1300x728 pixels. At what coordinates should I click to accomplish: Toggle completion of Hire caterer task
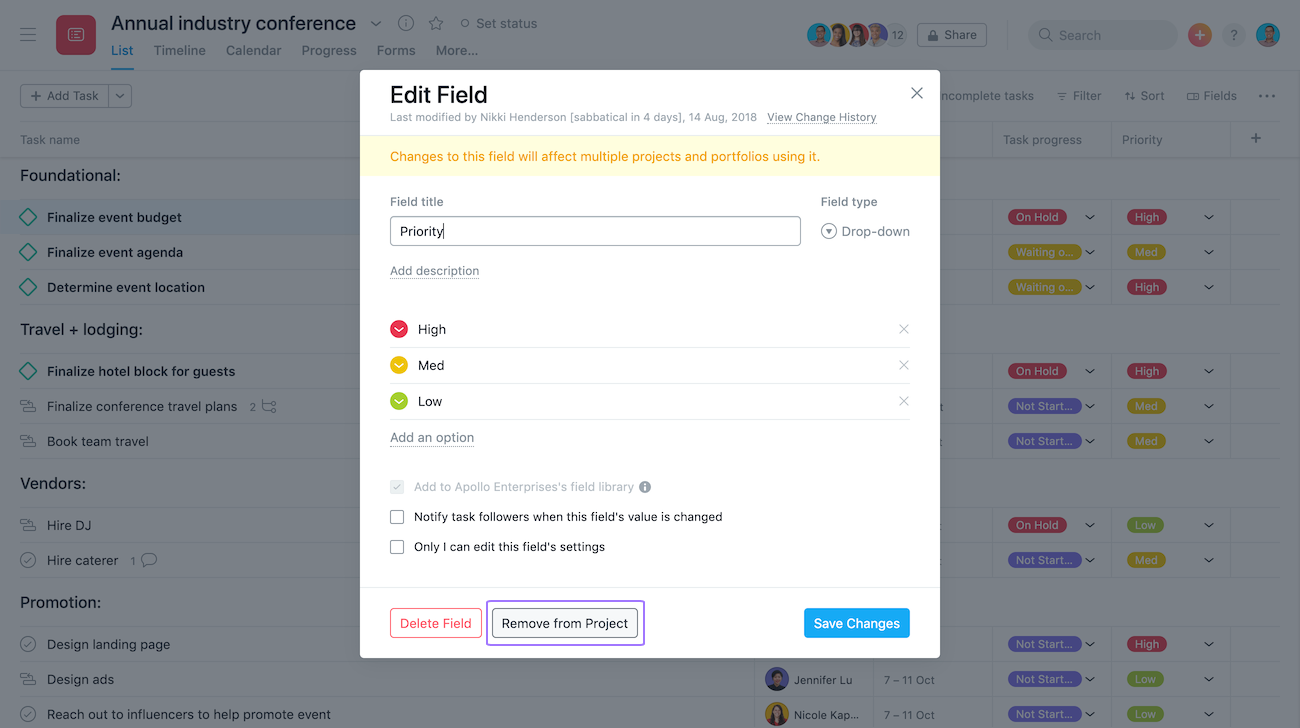pos(28,560)
